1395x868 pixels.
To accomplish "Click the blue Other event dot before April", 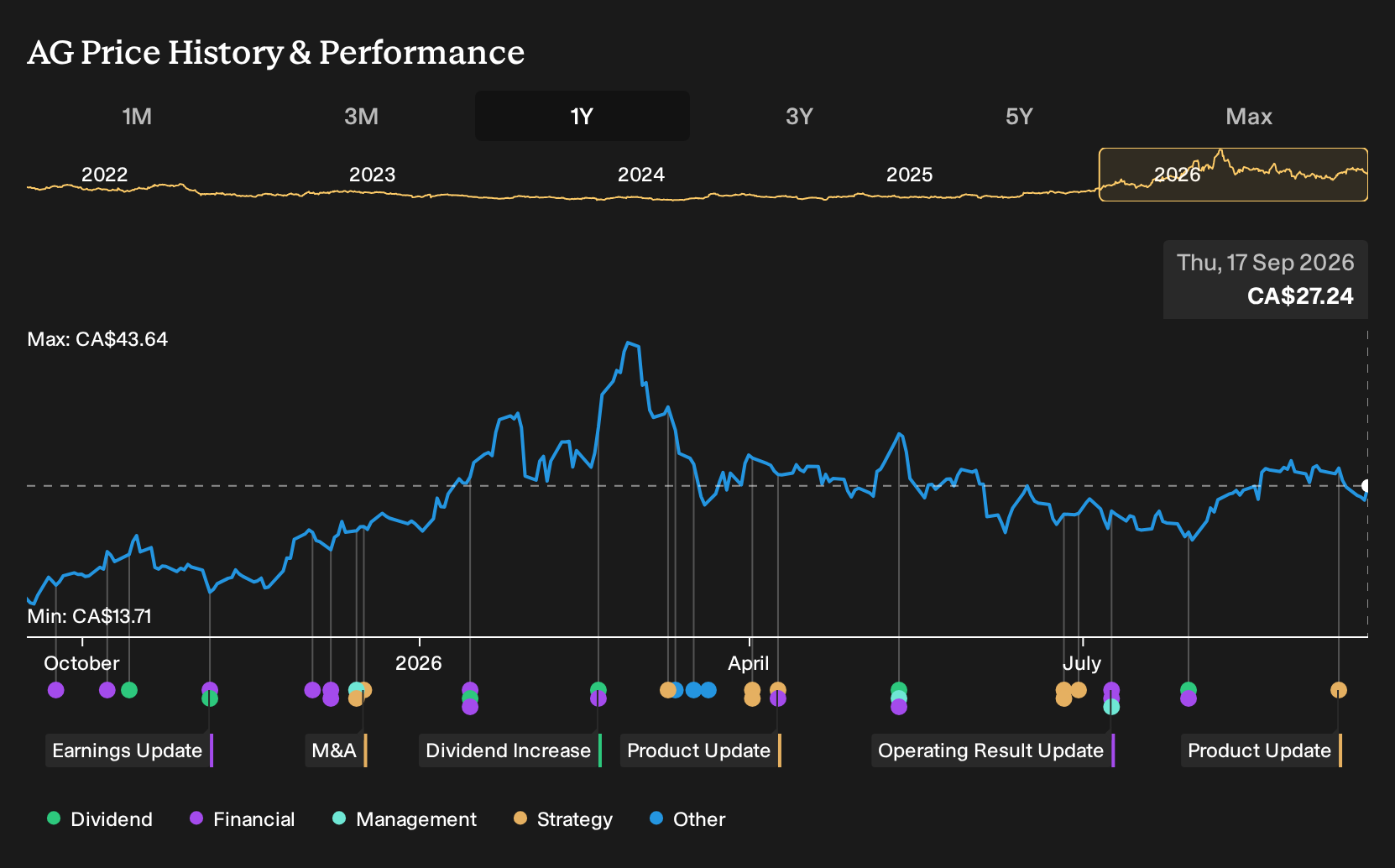I will pyautogui.click(x=708, y=690).
